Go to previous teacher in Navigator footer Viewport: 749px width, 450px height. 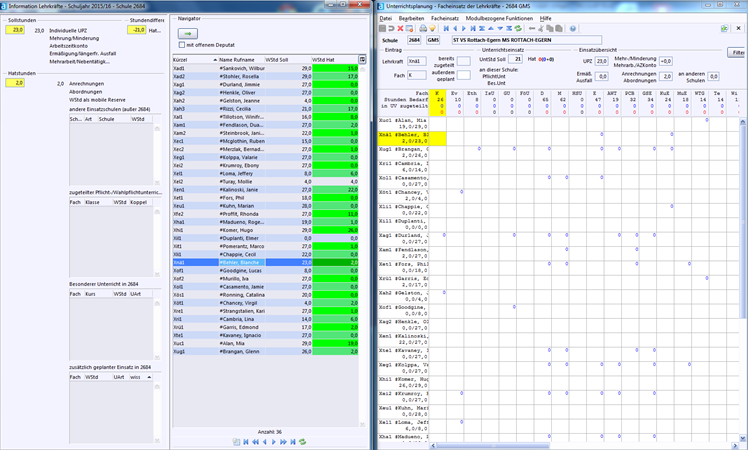[265, 442]
